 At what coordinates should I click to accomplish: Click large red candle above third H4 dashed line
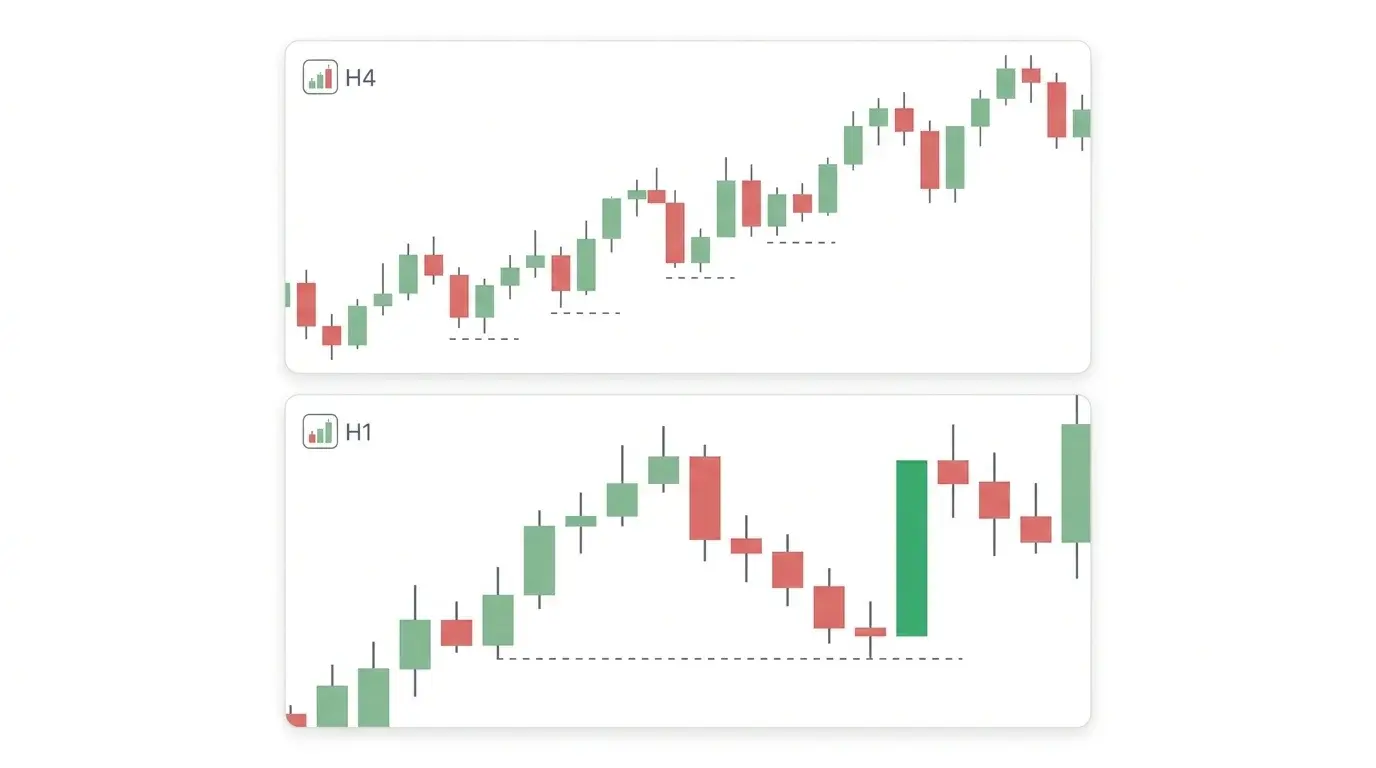(x=675, y=233)
